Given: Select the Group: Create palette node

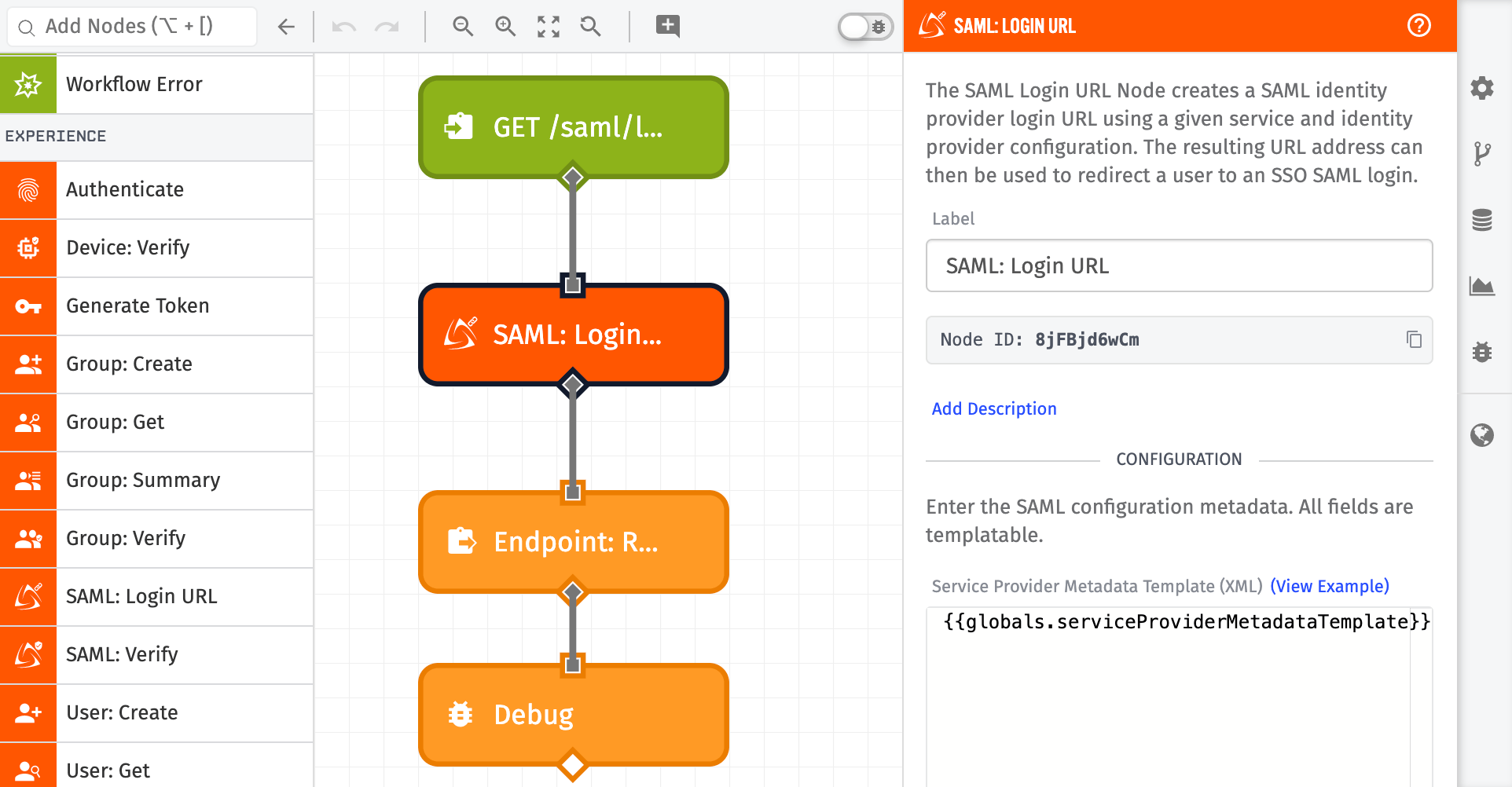Looking at the screenshot, I should [x=156, y=364].
